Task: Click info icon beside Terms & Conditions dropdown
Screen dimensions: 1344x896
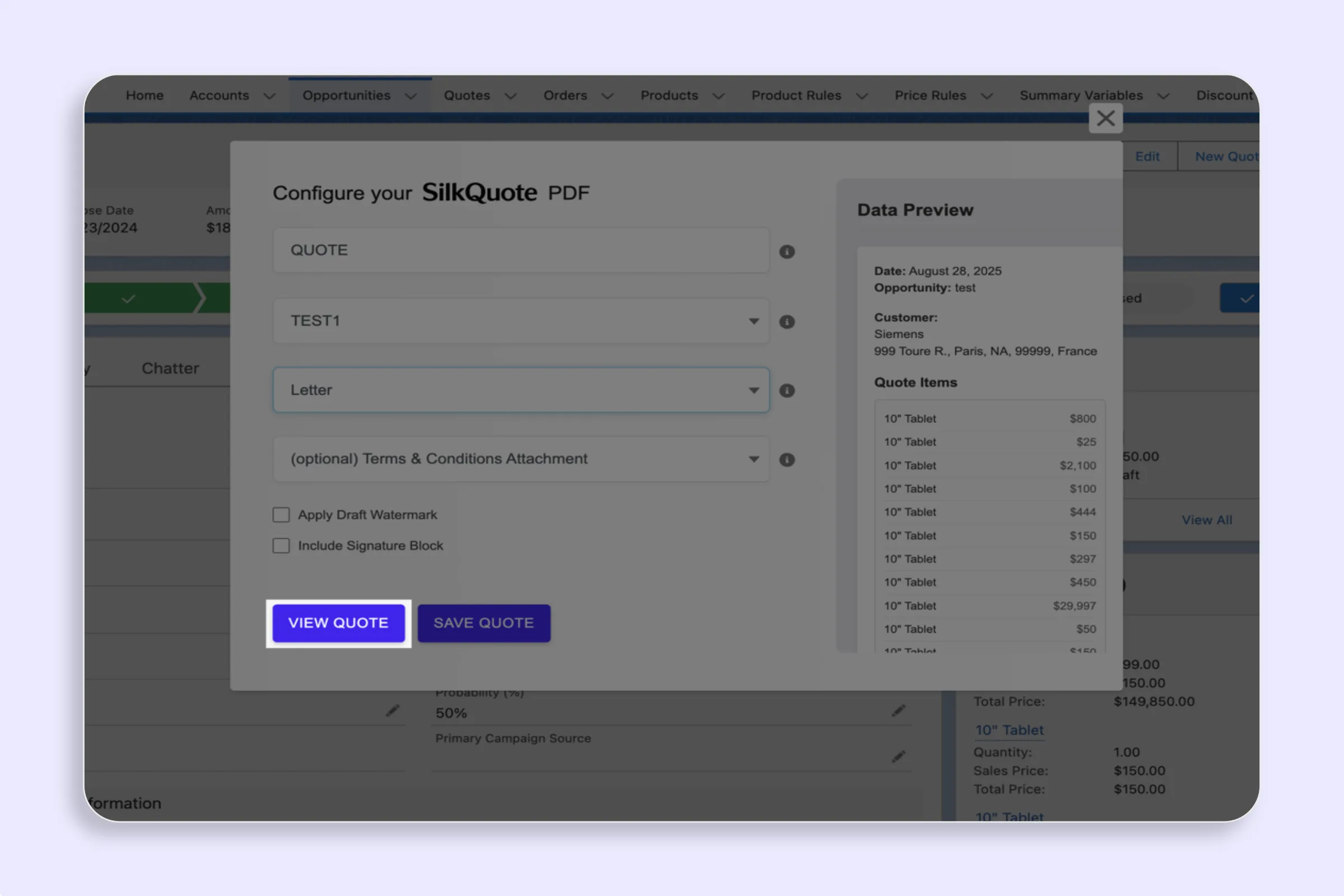Action: pyautogui.click(x=787, y=460)
